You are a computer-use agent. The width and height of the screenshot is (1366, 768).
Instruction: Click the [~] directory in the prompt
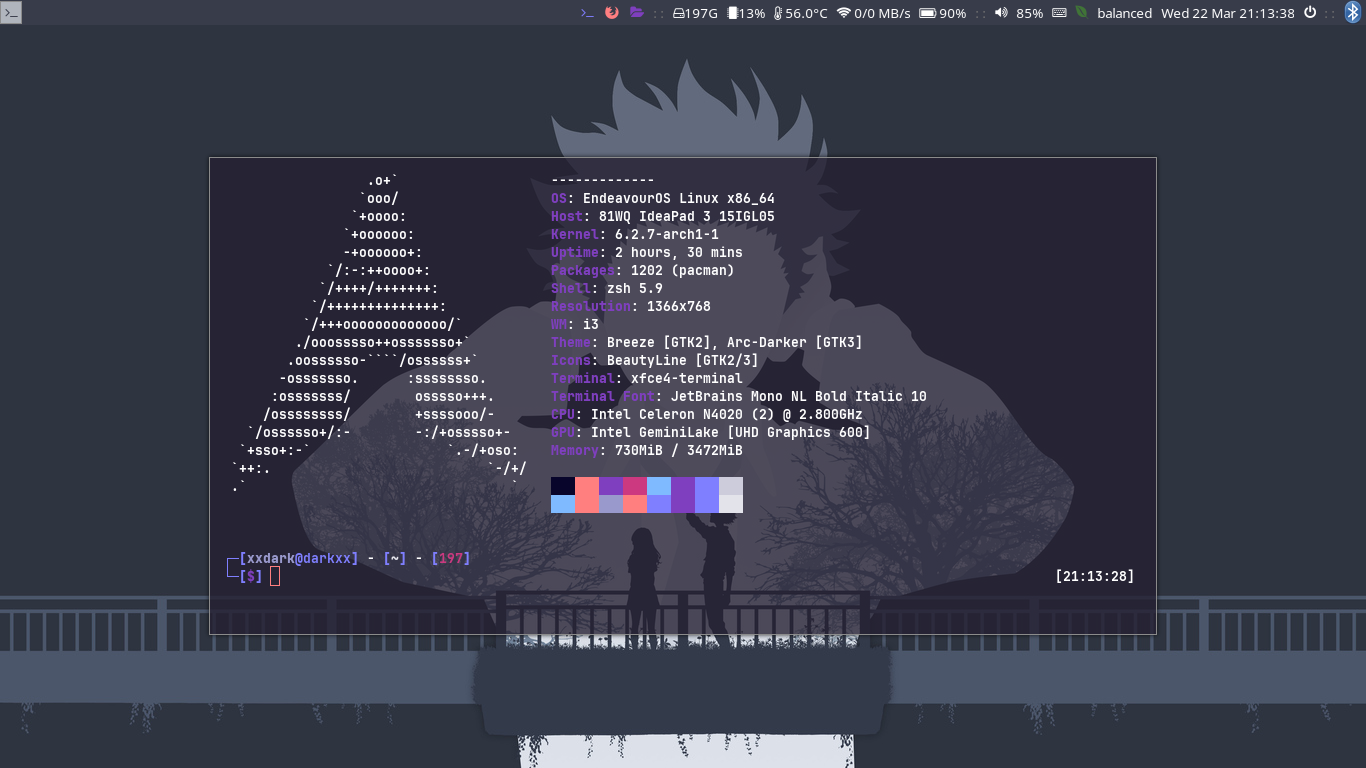395,558
